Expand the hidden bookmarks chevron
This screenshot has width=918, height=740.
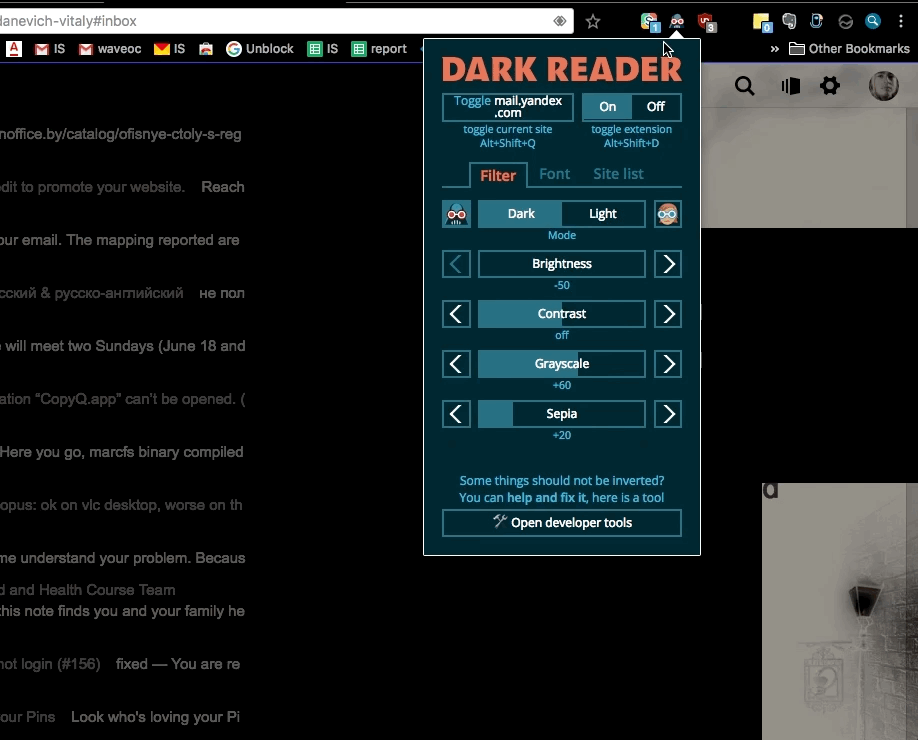pyautogui.click(x=775, y=49)
